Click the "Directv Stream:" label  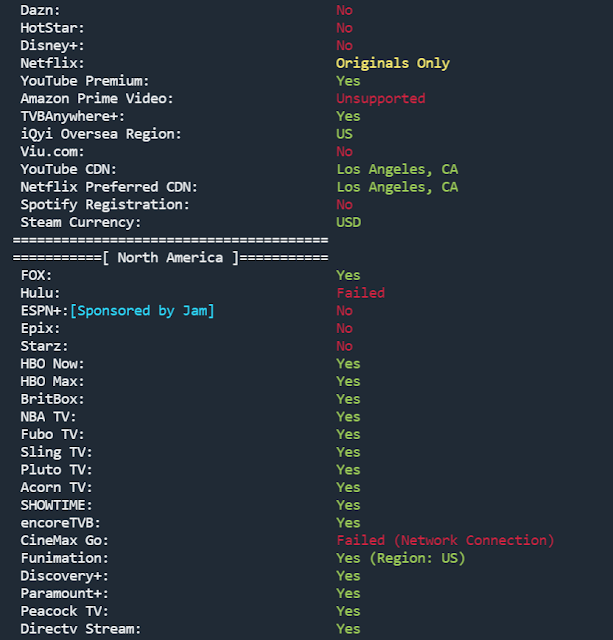click(81, 629)
